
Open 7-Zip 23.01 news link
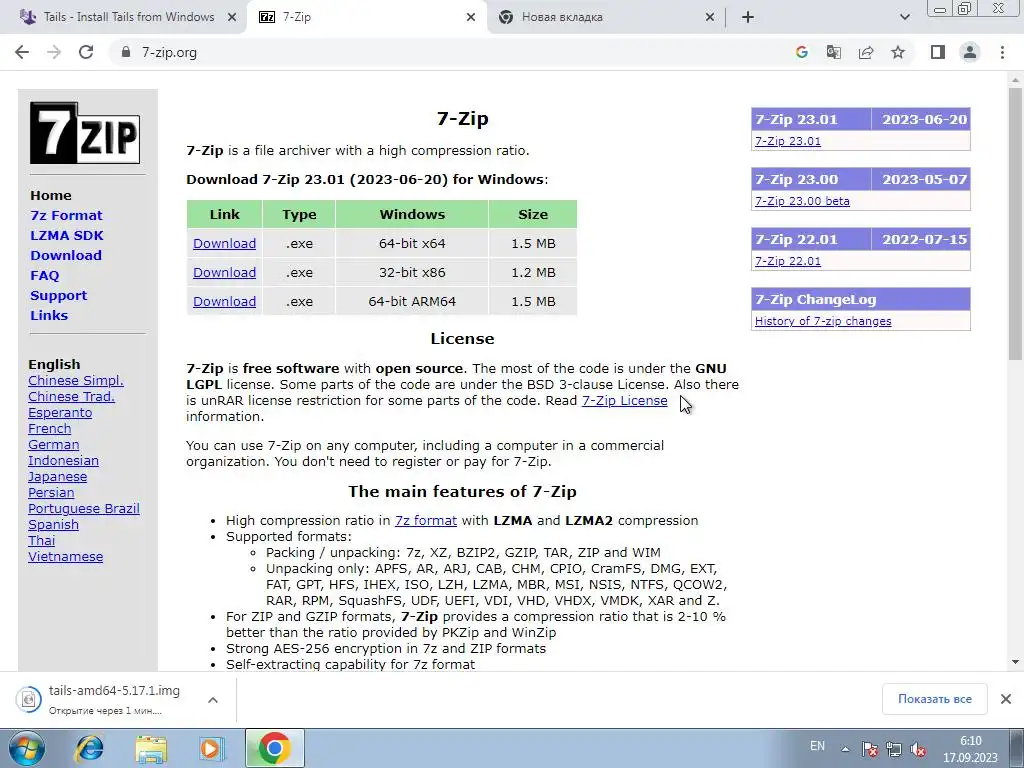coord(788,141)
